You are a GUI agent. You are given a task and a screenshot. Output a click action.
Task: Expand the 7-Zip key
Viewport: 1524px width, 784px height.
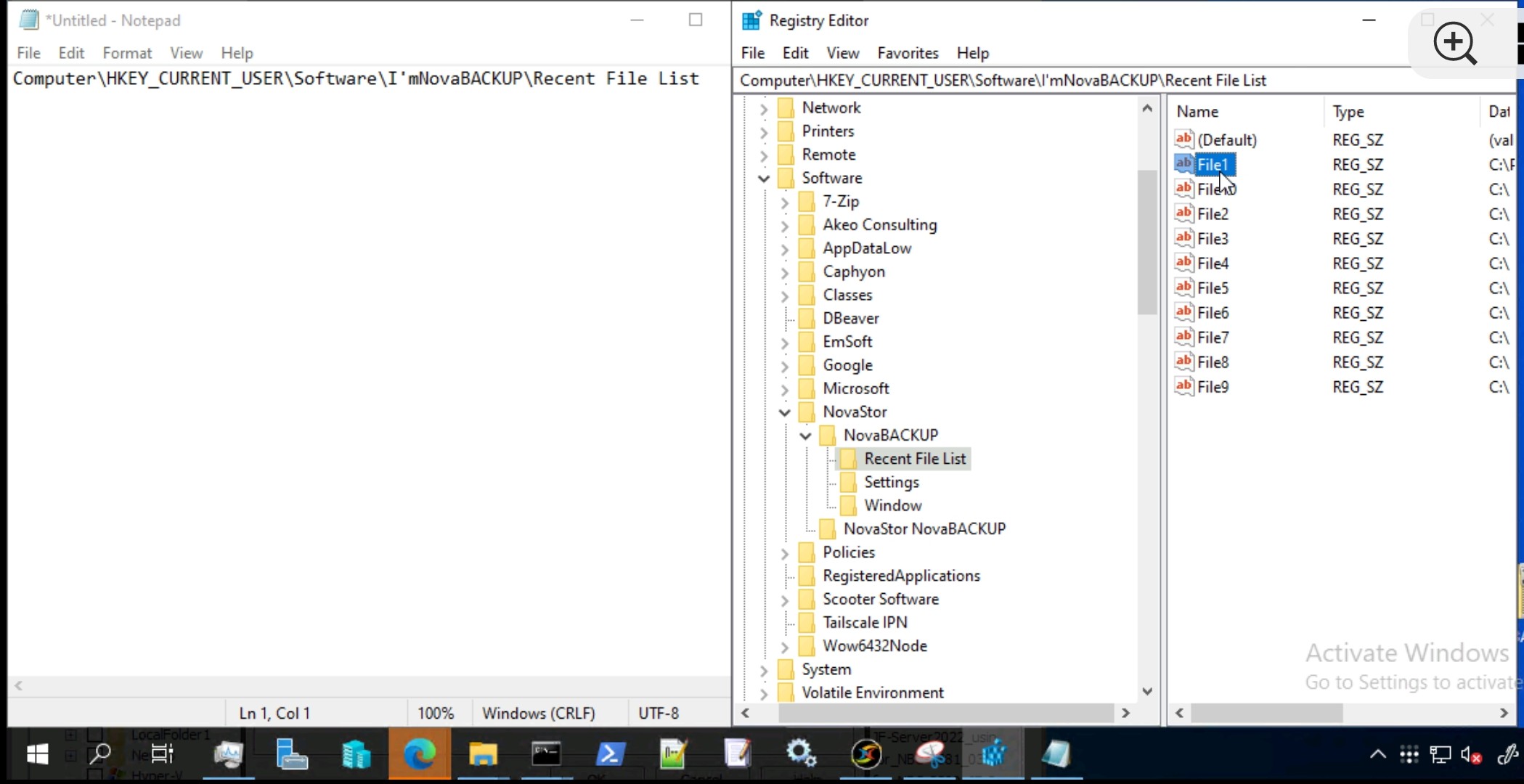pos(784,202)
